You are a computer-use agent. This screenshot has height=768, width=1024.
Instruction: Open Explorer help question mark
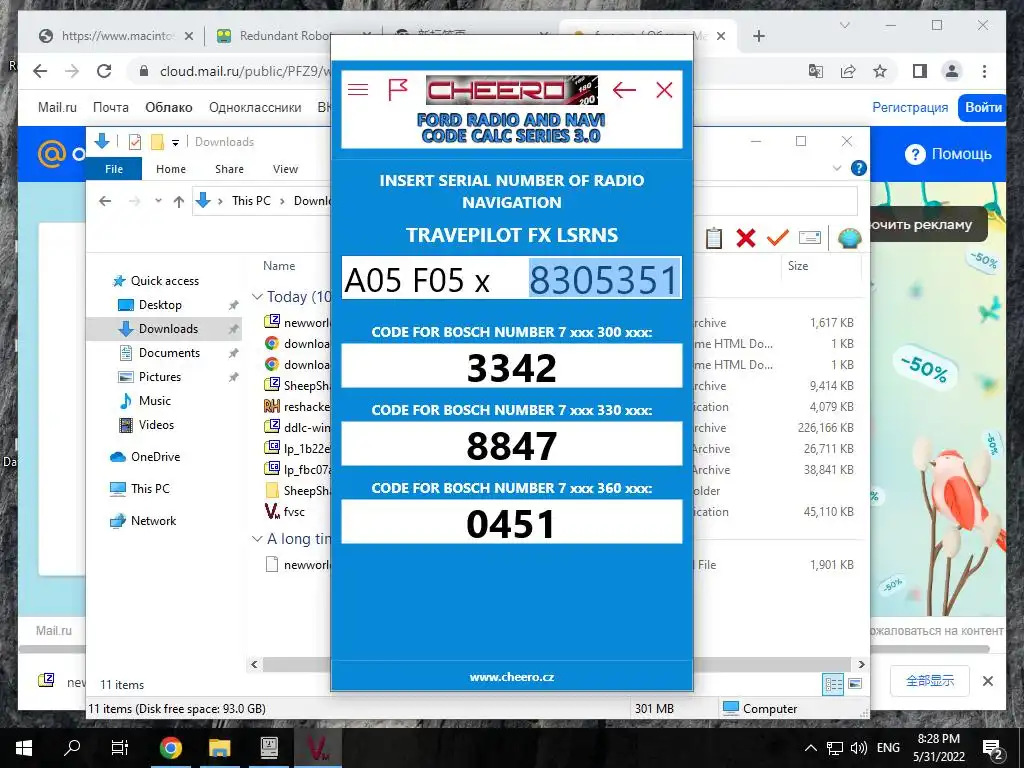858,168
